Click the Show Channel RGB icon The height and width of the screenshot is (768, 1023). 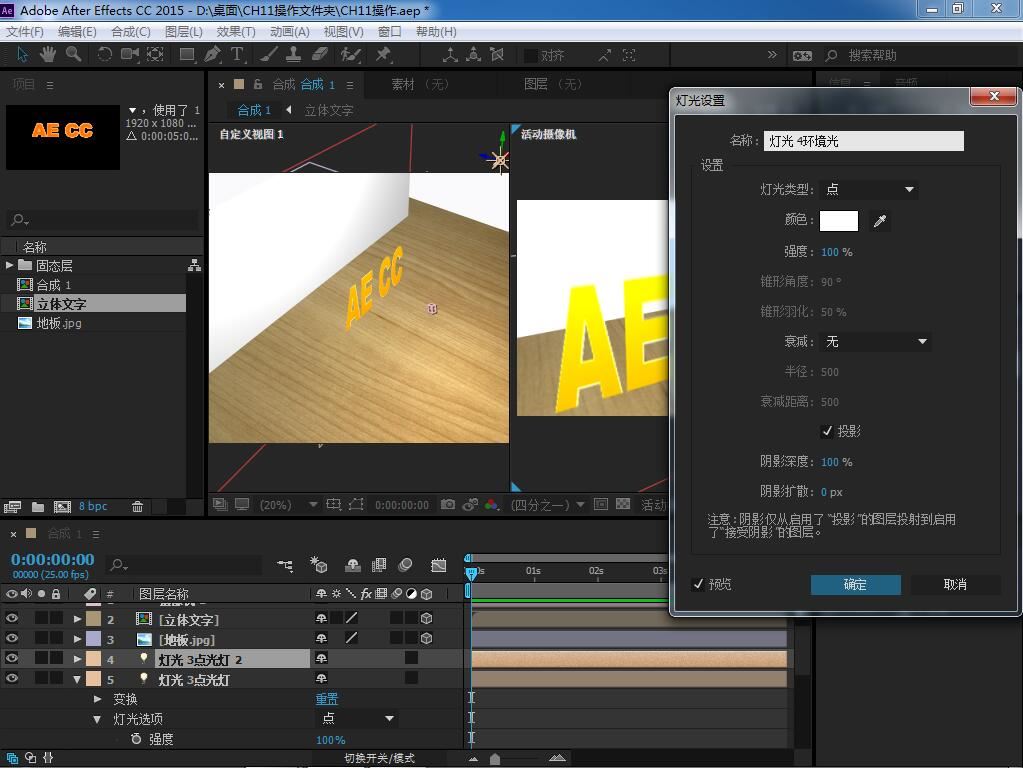coord(491,504)
